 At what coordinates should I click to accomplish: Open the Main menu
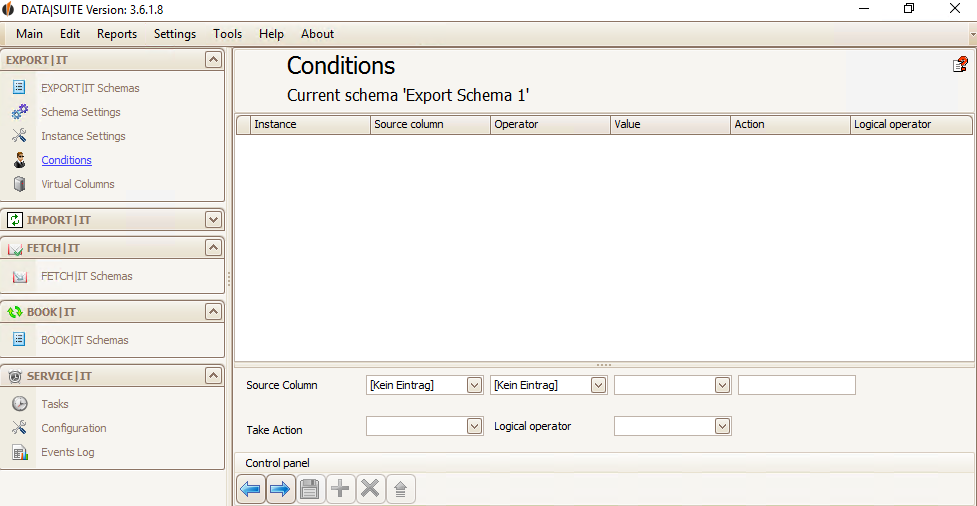29,34
